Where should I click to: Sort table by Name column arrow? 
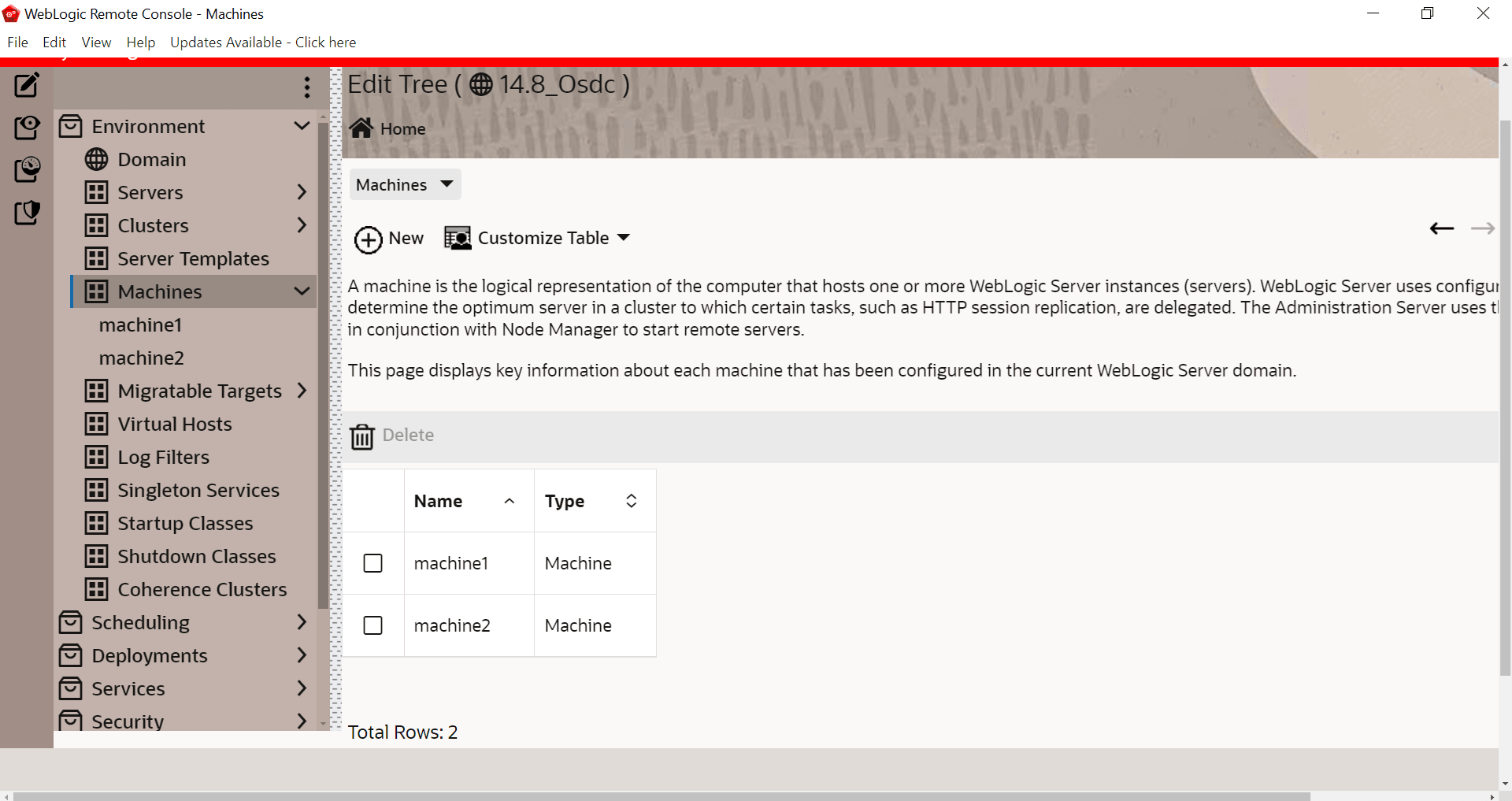point(510,501)
